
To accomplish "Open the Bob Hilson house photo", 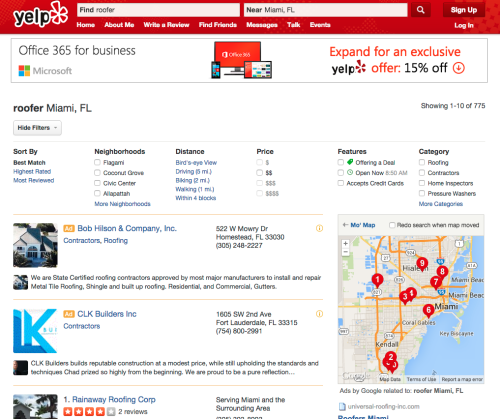I will coord(35,245).
